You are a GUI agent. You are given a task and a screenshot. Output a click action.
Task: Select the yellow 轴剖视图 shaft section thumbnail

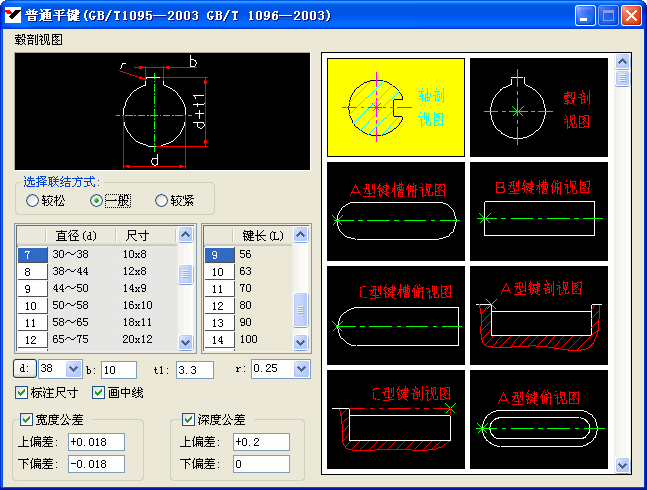click(396, 106)
